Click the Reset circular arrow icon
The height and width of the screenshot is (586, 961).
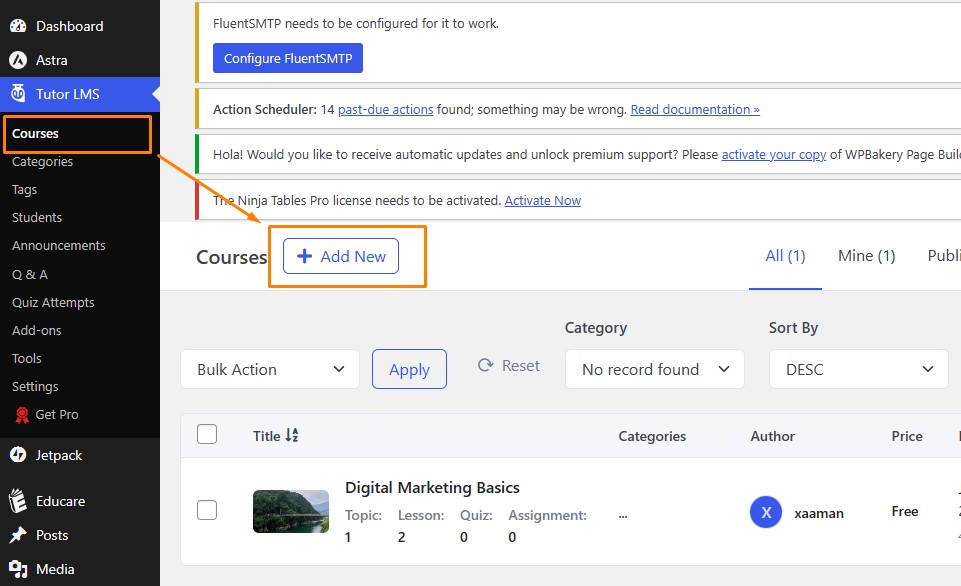(485, 365)
